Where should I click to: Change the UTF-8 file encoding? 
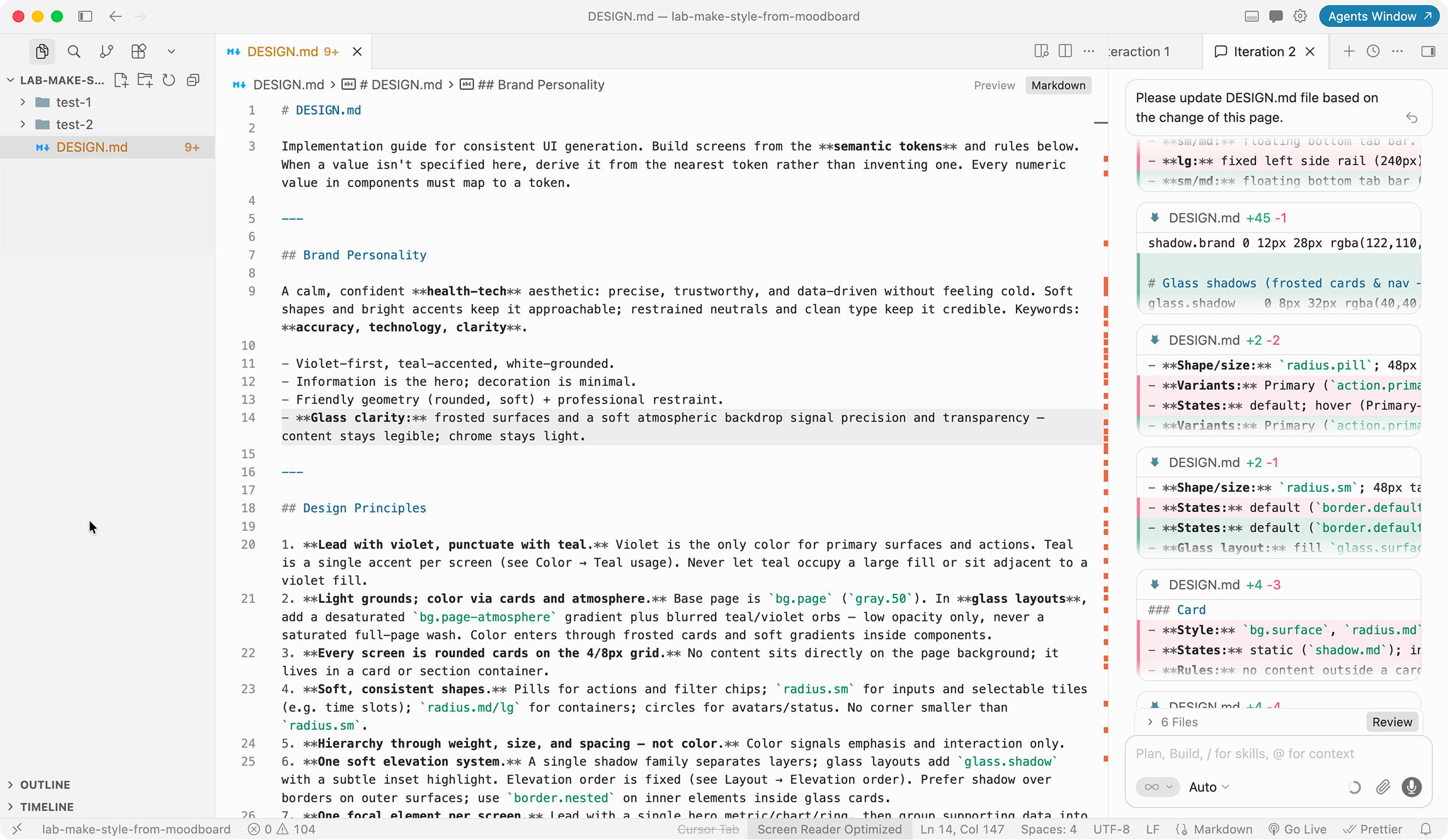click(1111, 829)
